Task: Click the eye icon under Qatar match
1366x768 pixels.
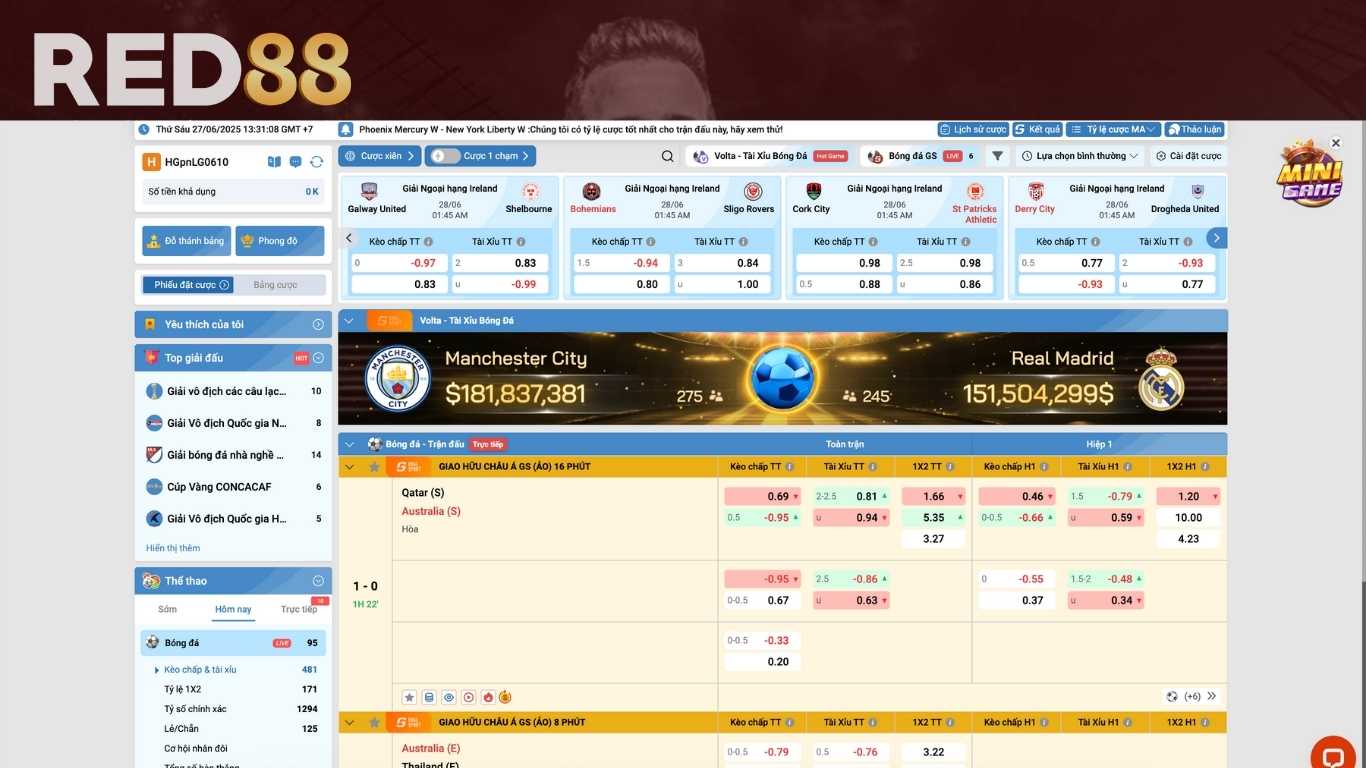Action: [x=449, y=697]
